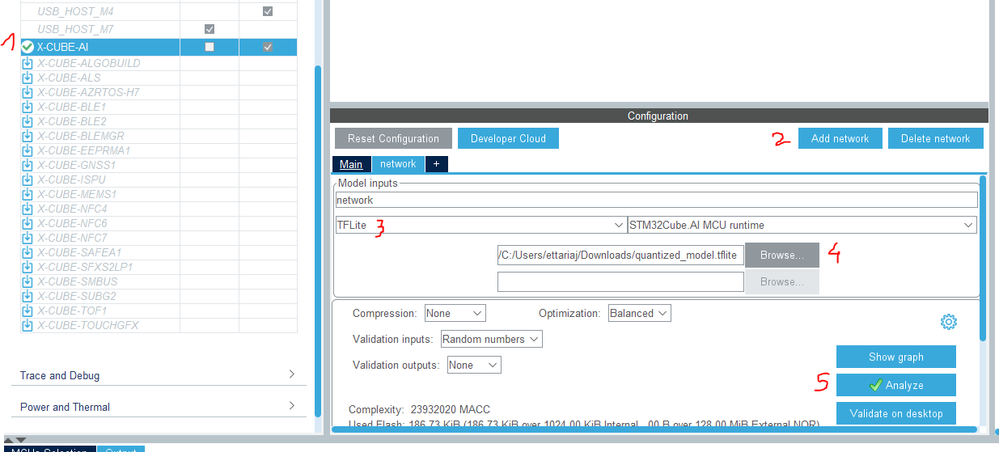Screen dimensions: 999x452
Task: Toggle USB_HOST_M7 checkbox
Action: click(209, 29)
